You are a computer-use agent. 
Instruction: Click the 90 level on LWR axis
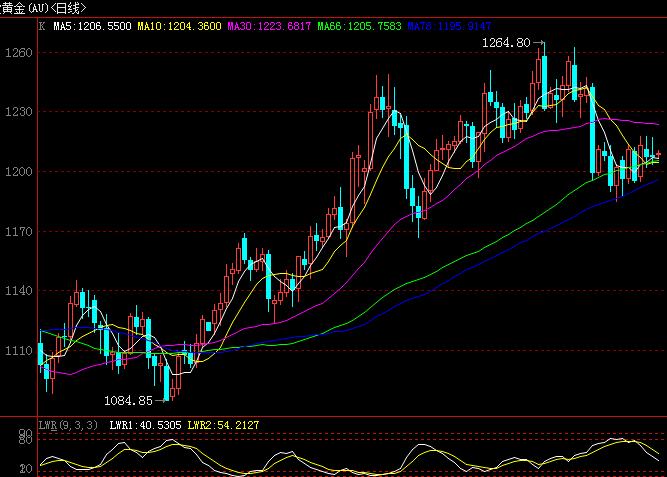click(25, 435)
